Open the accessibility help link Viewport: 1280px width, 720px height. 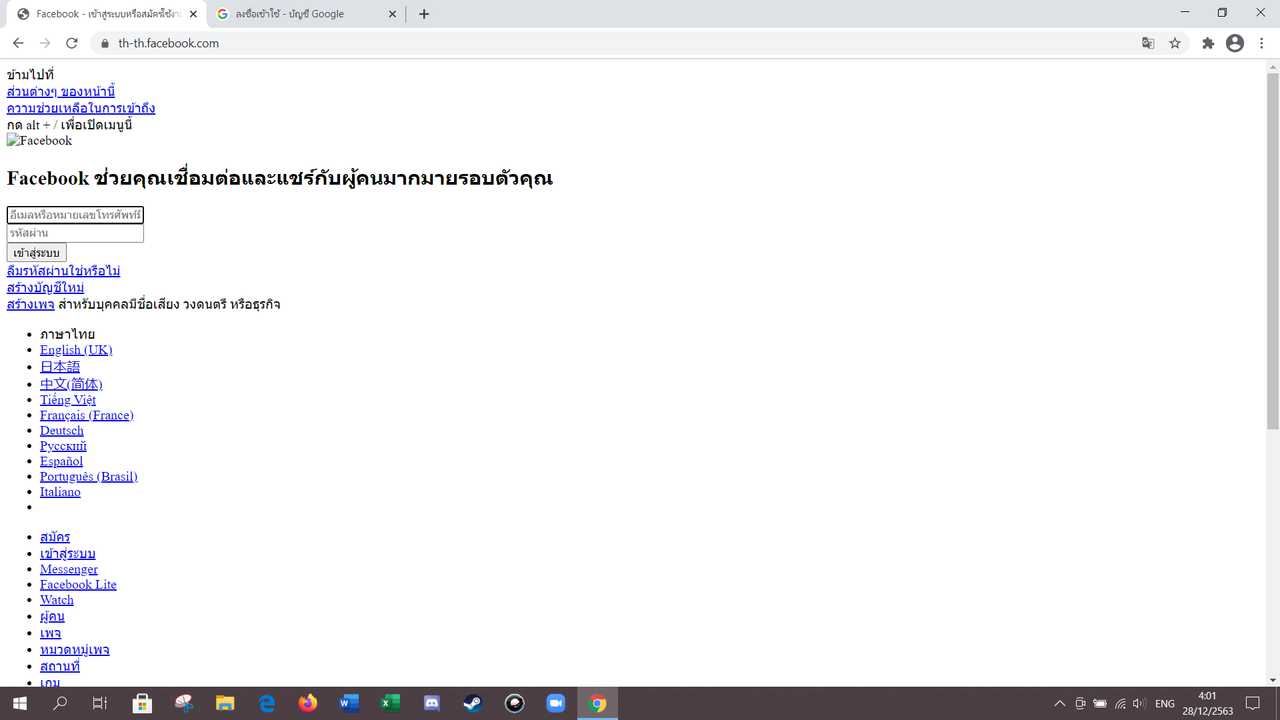pyautogui.click(x=81, y=108)
